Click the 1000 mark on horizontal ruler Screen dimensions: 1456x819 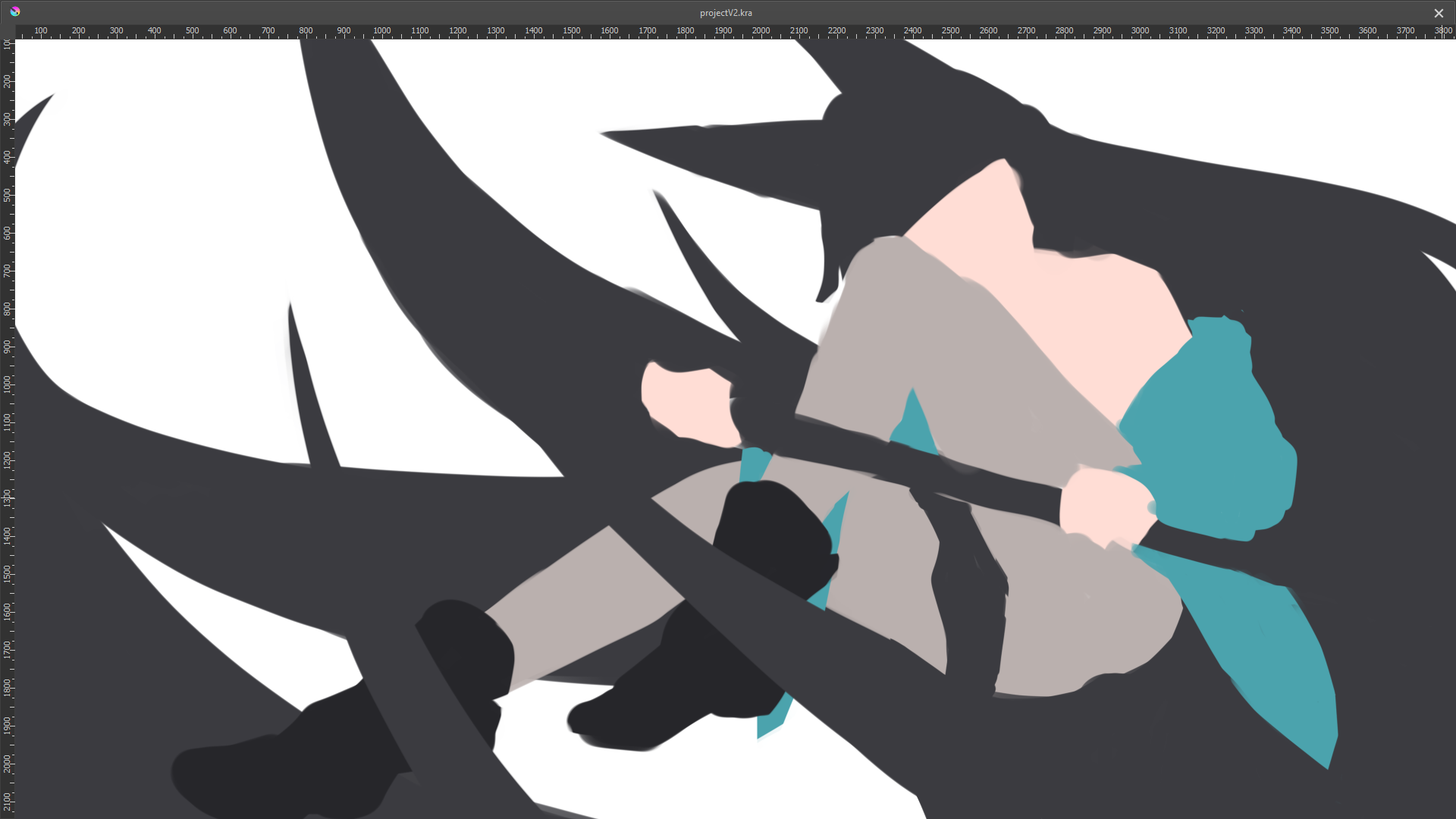[x=381, y=31]
